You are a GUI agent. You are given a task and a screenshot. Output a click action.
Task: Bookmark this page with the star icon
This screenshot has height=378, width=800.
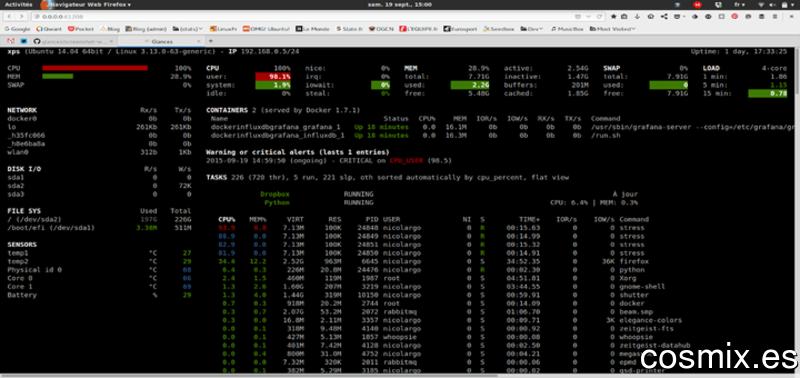(x=613, y=16)
